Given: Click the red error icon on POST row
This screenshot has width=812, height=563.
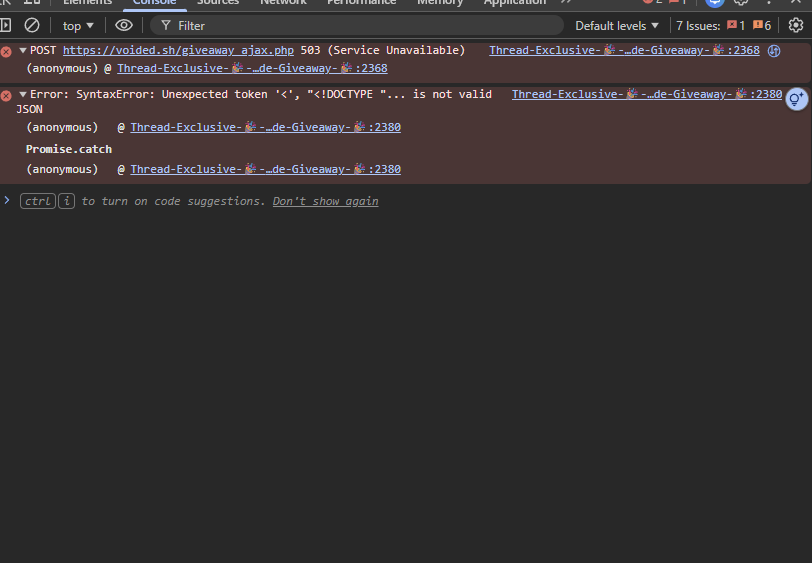Looking at the screenshot, I should tap(6, 52).
